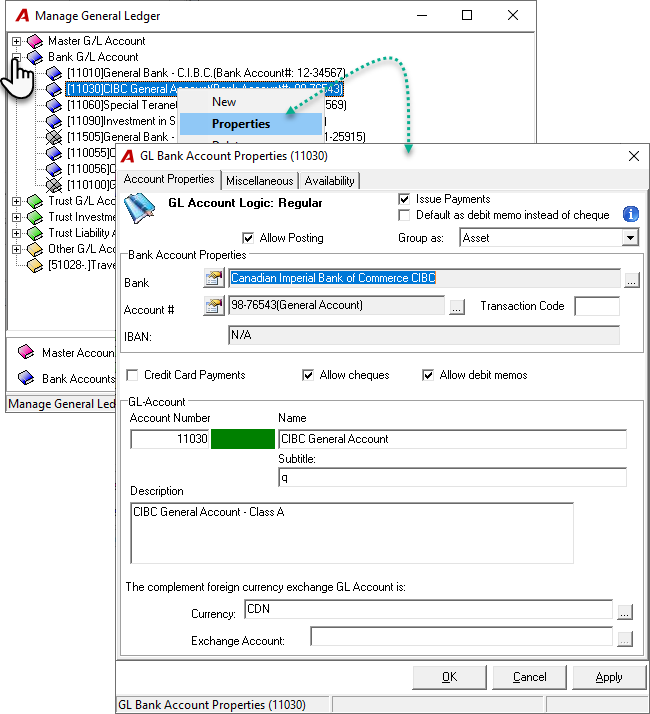This screenshot has height=714, width=650.
Task: Click the Account Number field showing 11030
Action: [170, 439]
